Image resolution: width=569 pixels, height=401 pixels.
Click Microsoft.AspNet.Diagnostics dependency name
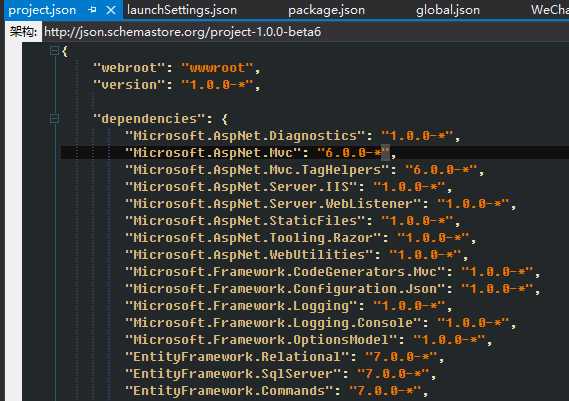[245, 136]
